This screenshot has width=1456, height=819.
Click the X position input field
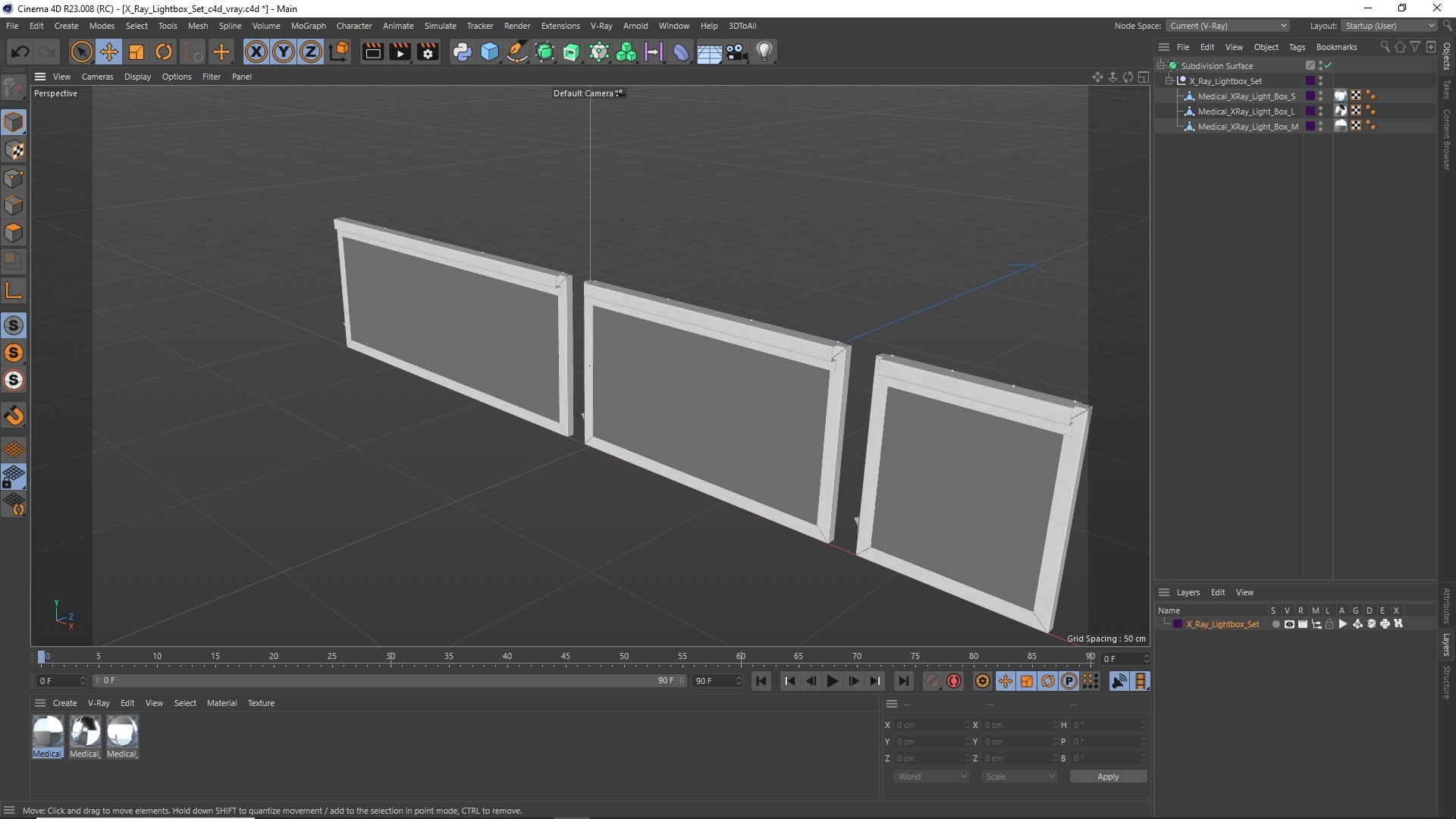click(x=931, y=725)
